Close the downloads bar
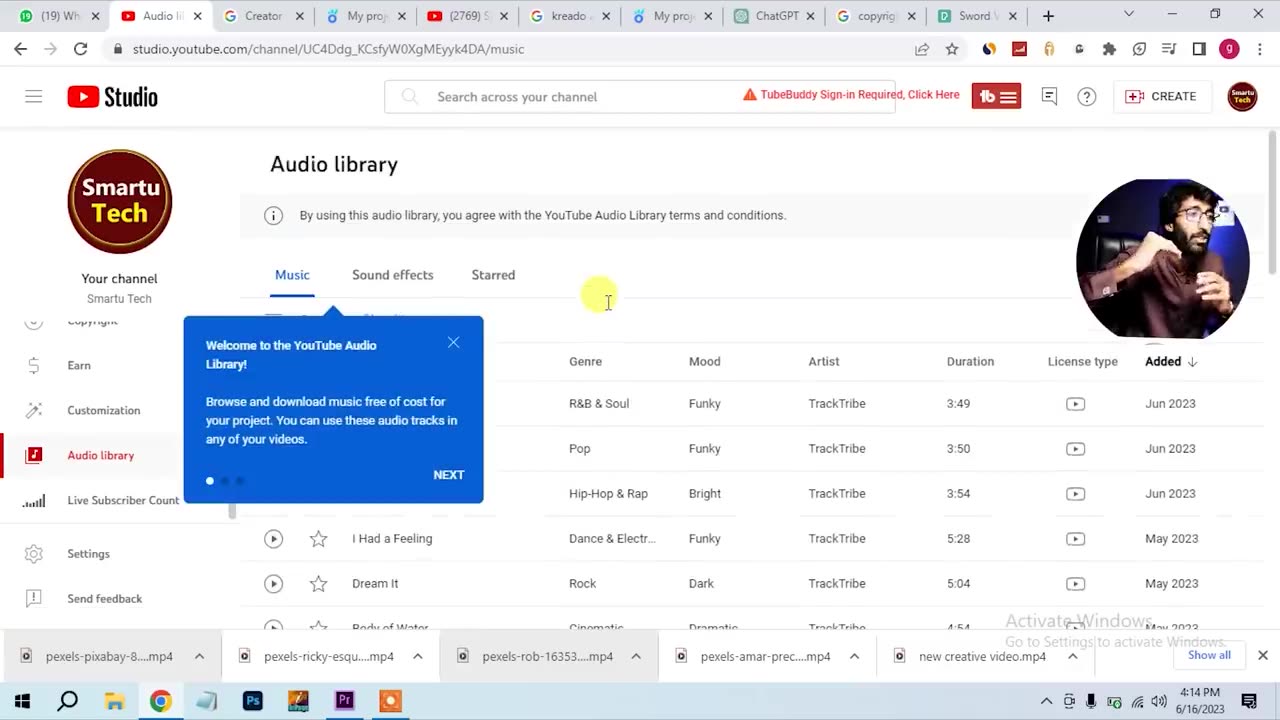 (1263, 655)
